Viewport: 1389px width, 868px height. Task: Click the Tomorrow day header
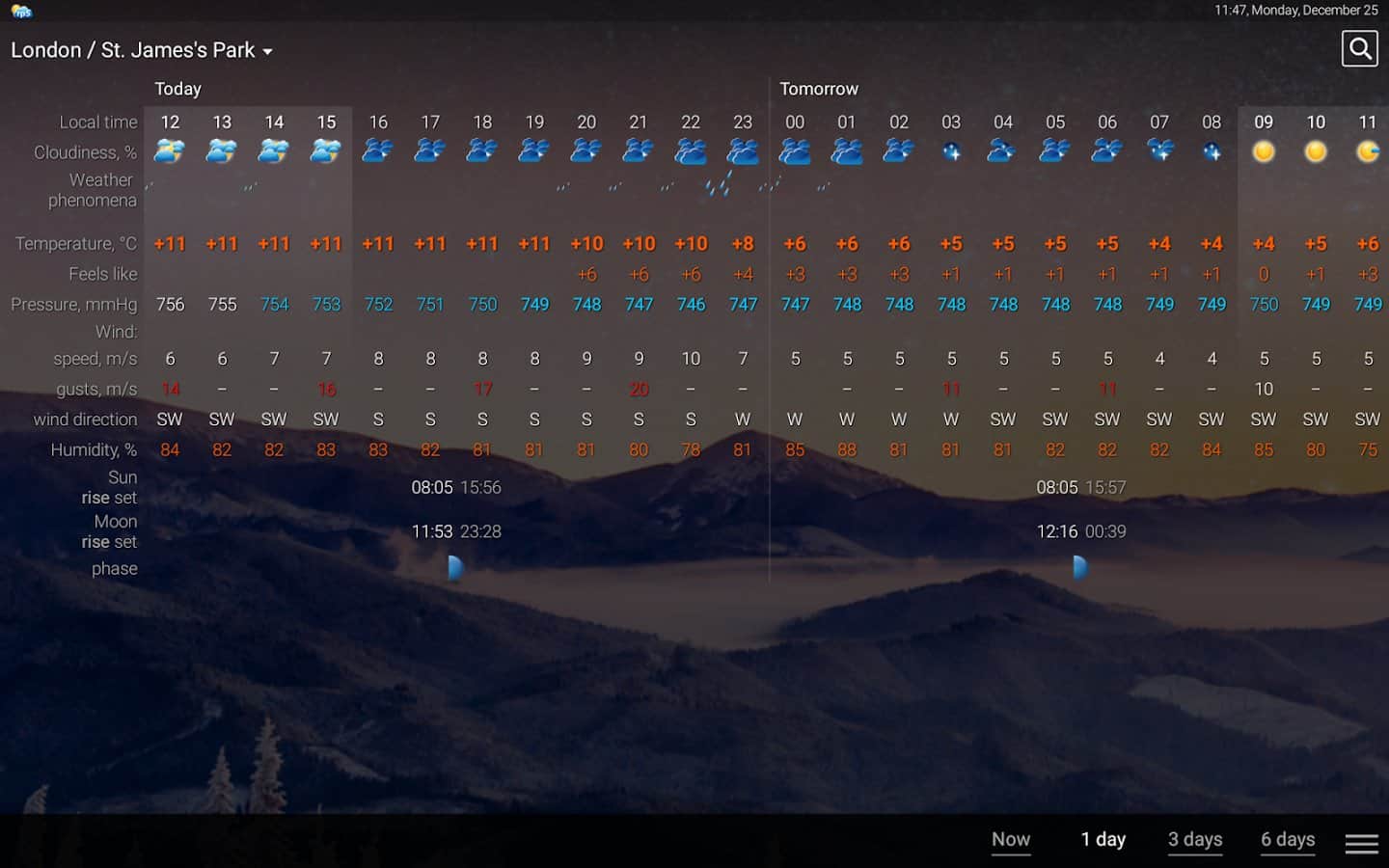tap(818, 89)
